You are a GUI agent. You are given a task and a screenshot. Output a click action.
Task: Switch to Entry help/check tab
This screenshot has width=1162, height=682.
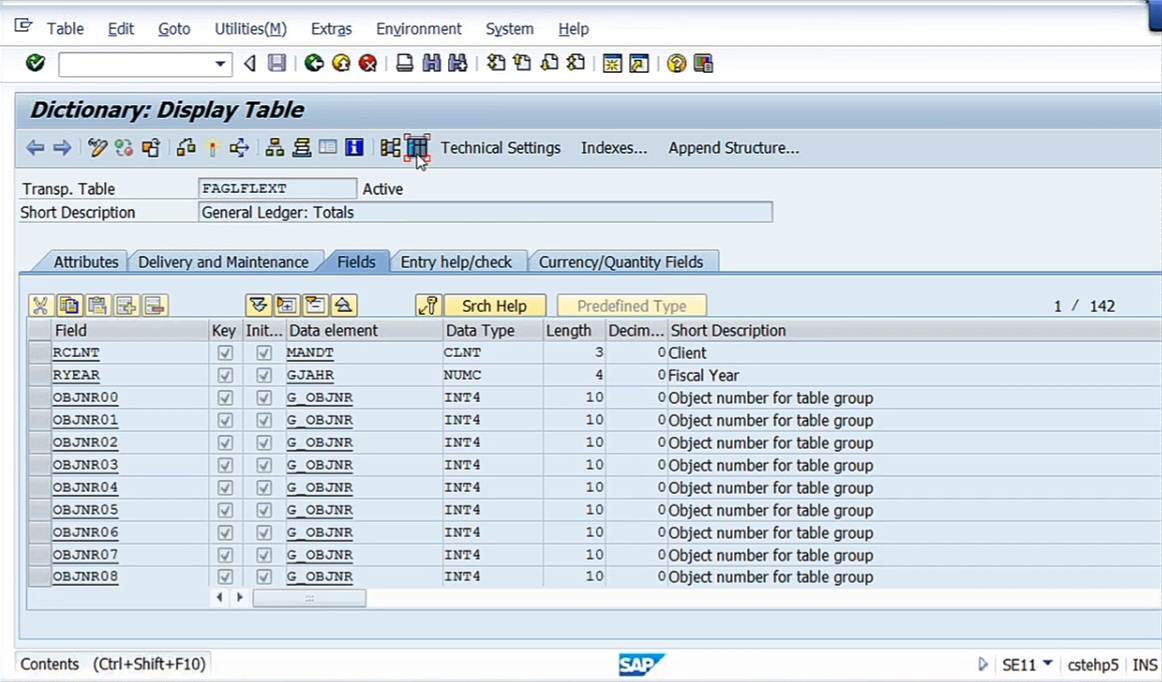(x=456, y=262)
